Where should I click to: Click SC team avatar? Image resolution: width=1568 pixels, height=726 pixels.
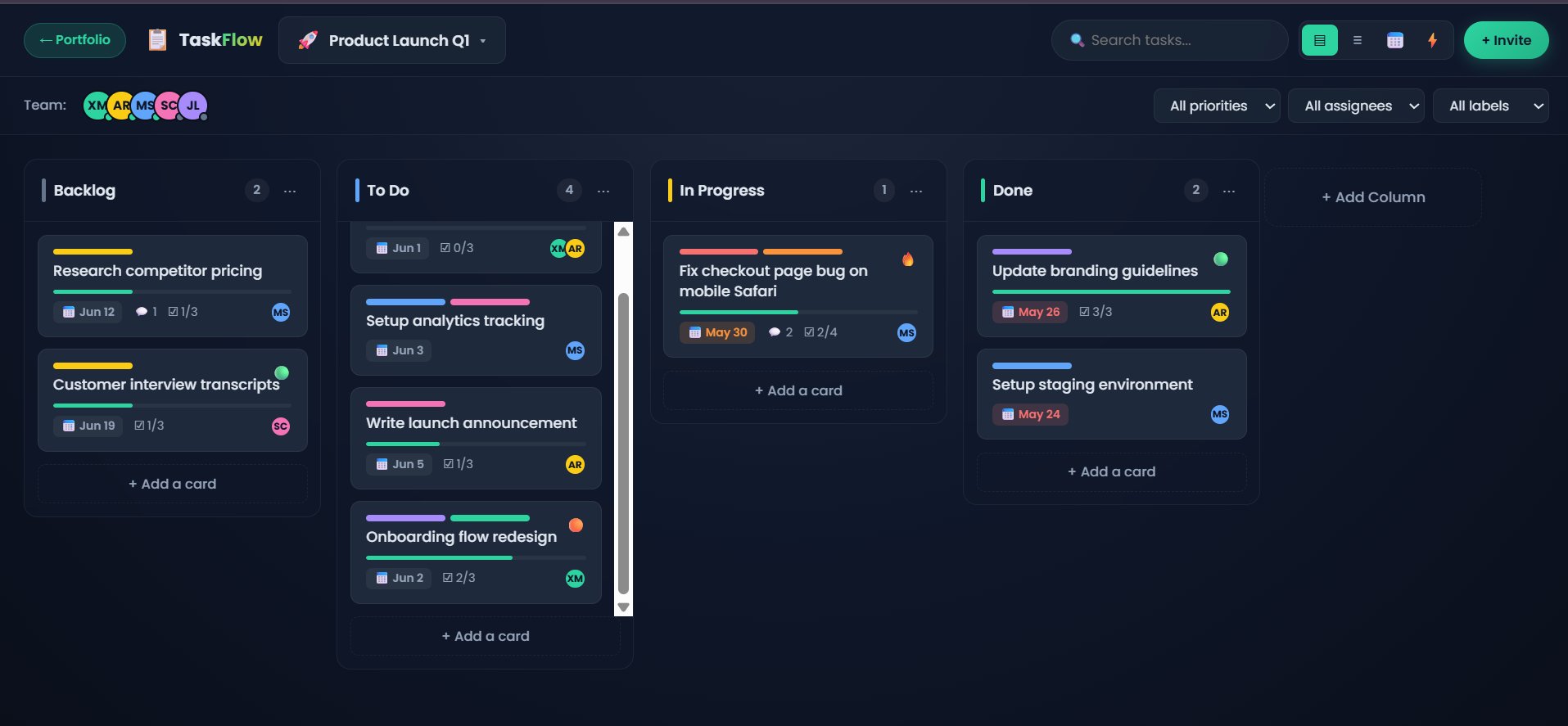point(169,106)
